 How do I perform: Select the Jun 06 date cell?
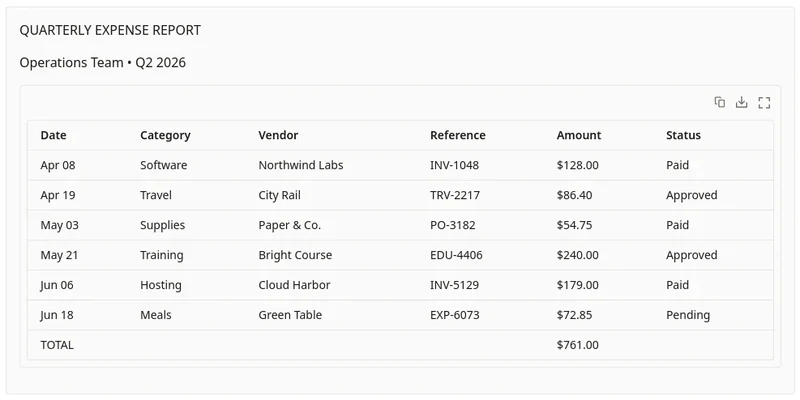point(57,285)
